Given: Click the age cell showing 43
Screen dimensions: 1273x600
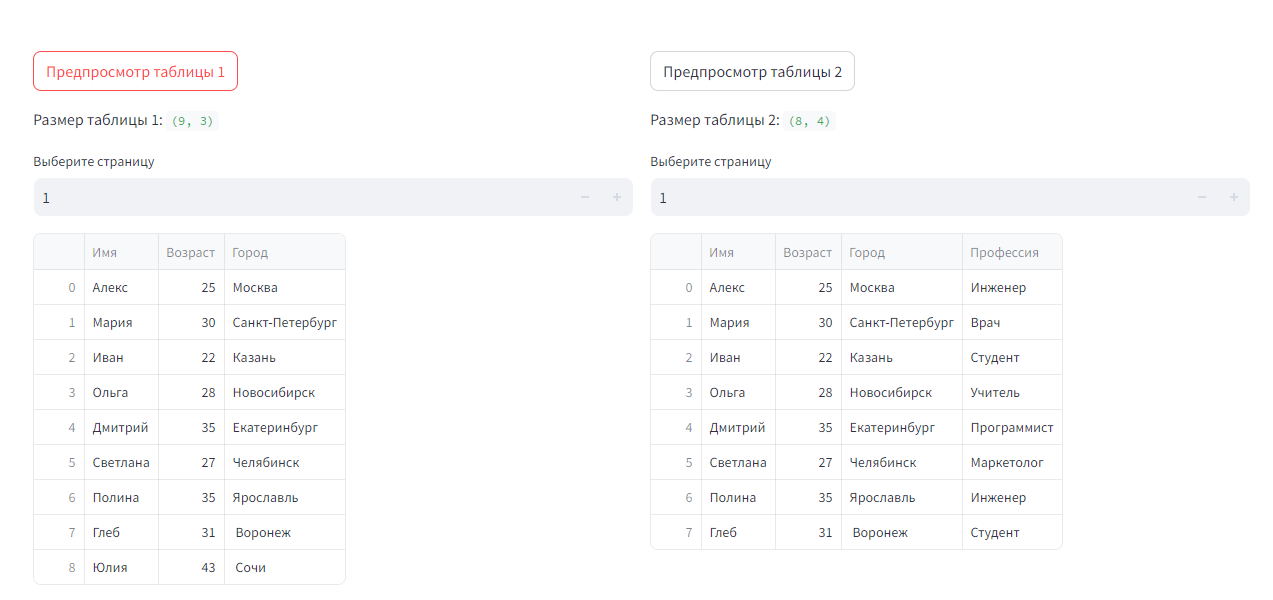Looking at the screenshot, I should coord(191,567).
